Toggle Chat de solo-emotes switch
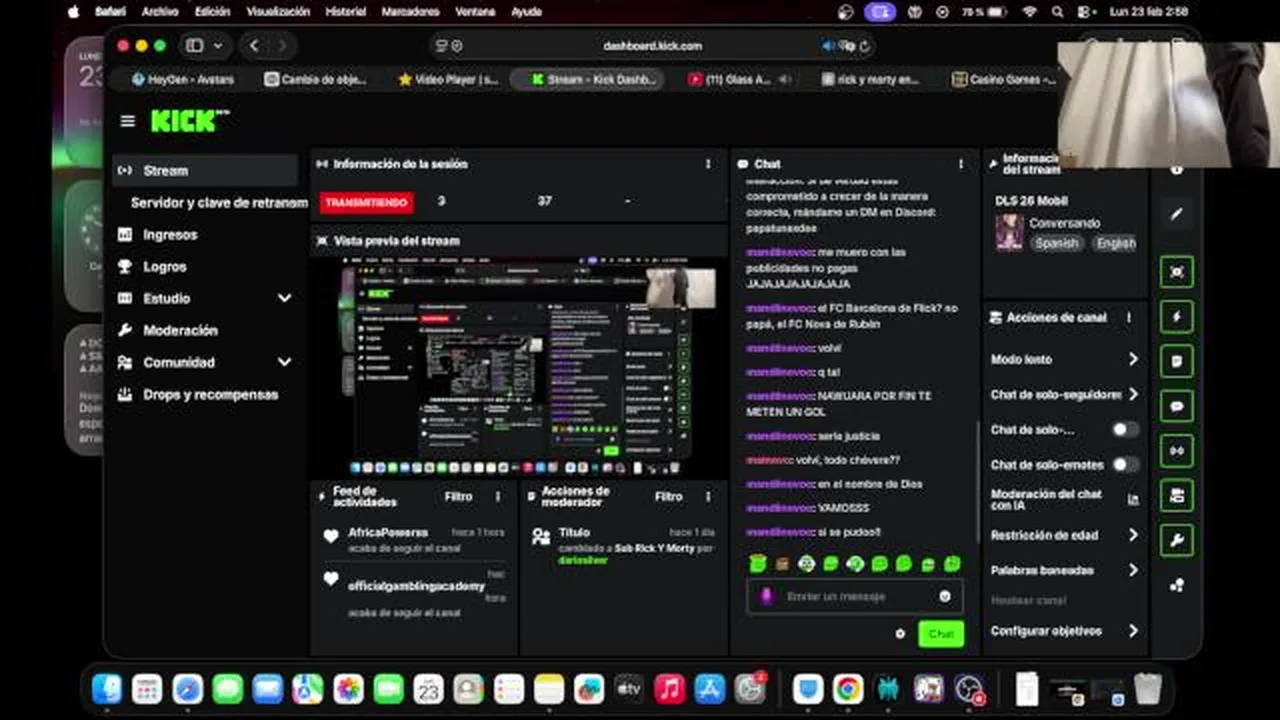This screenshot has height=720, width=1280. point(1125,464)
